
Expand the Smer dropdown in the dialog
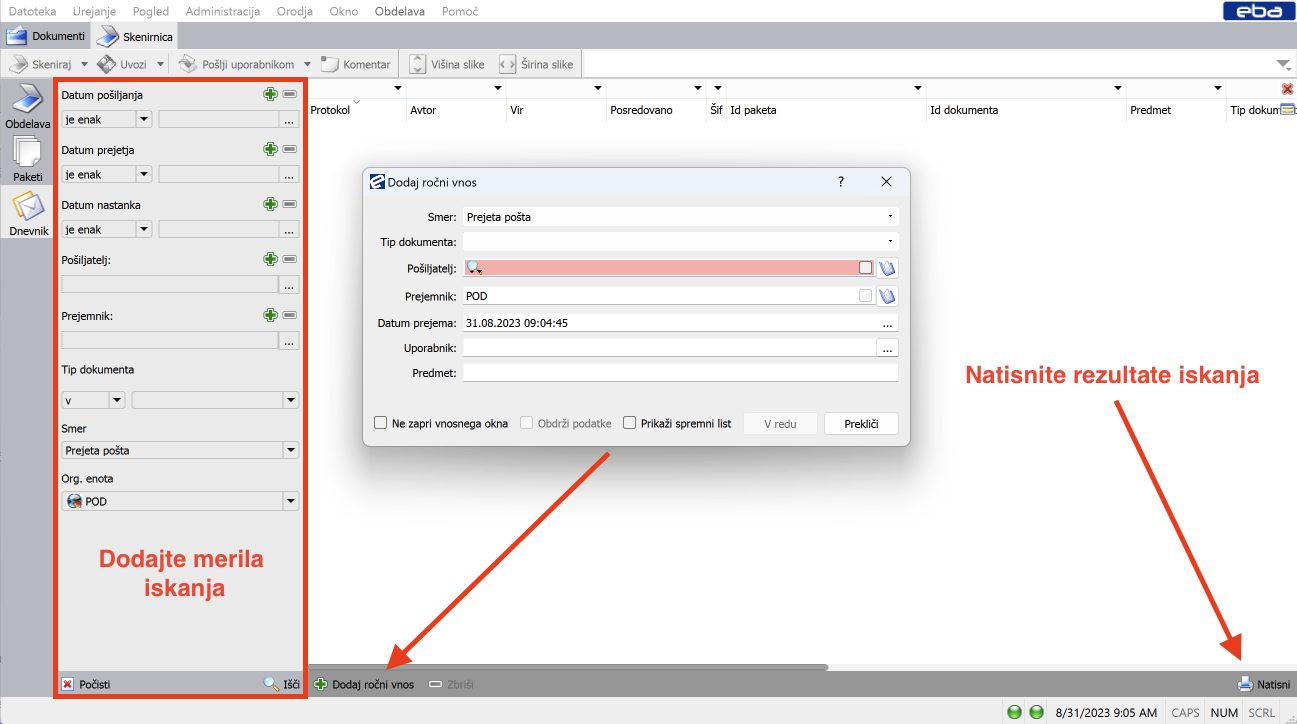889,216
